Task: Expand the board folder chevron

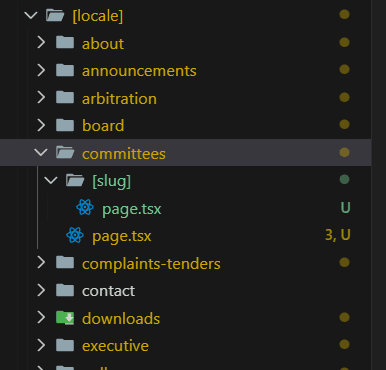Action: point(41,125)
